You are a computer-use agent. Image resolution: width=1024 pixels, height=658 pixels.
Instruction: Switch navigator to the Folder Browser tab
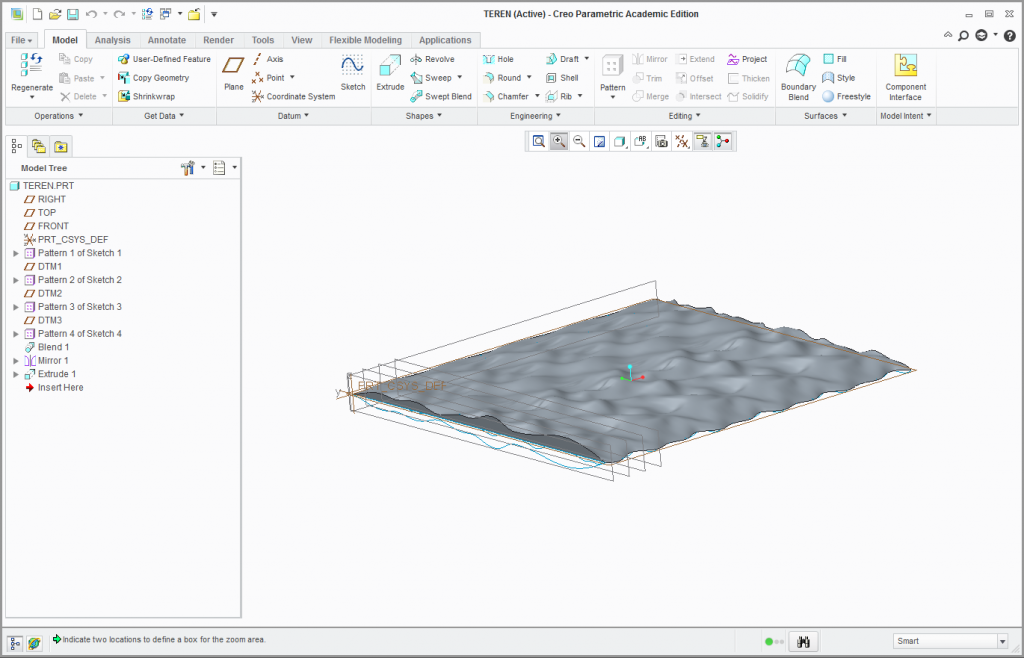coord(39,147)
